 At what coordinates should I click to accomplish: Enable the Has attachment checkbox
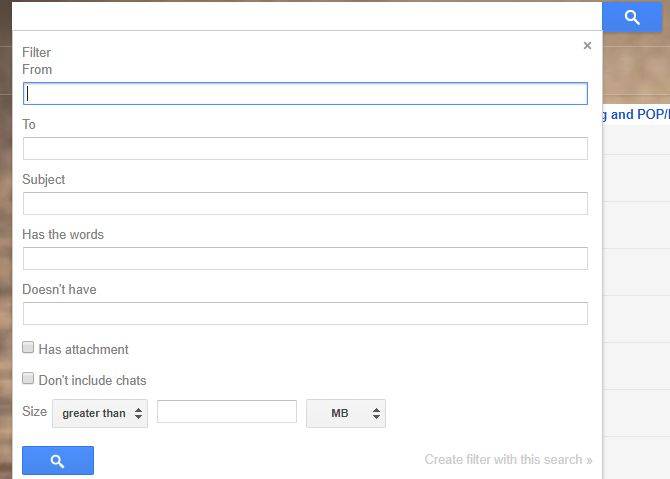click(29, 348)
